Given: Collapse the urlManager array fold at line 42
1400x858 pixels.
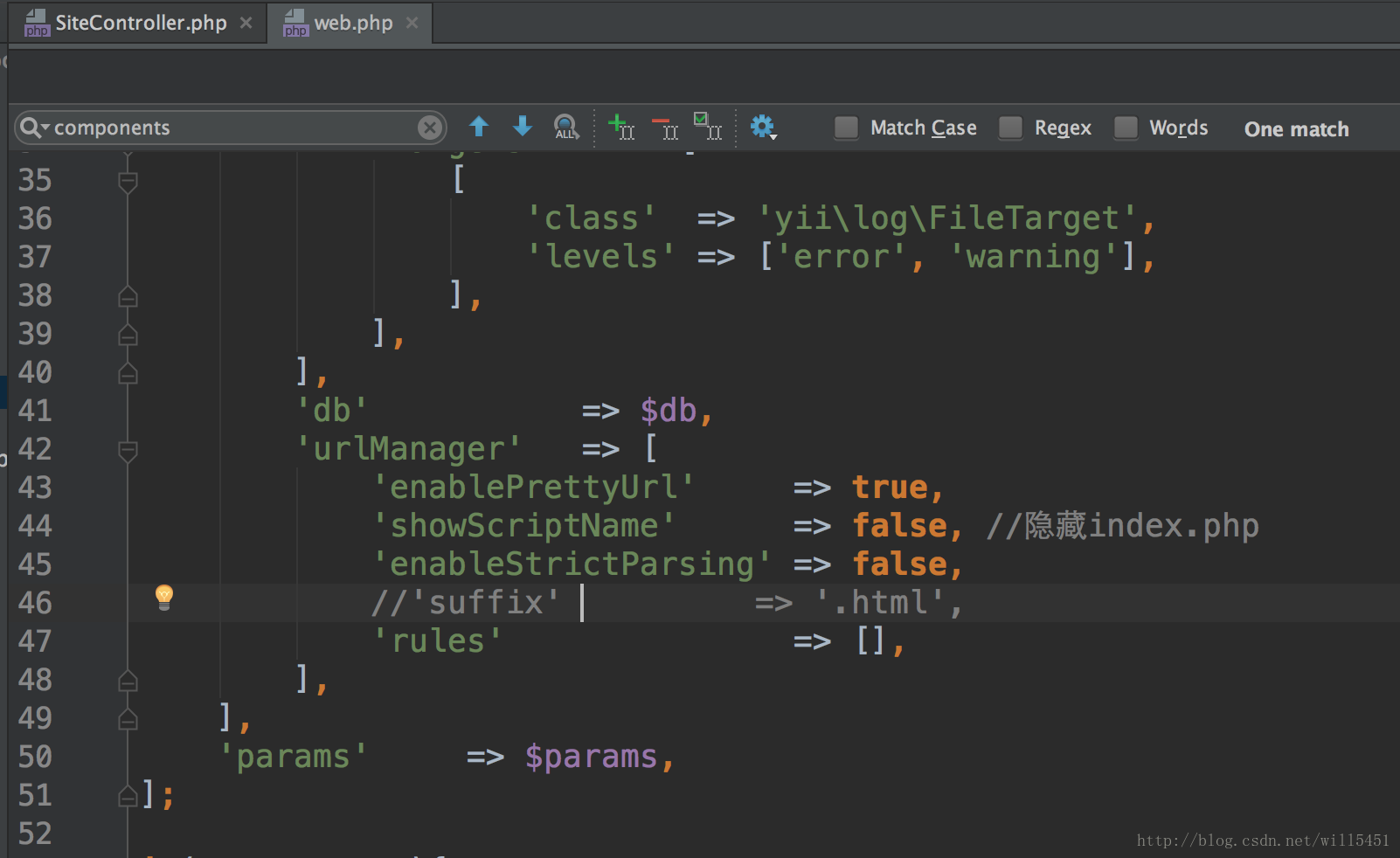Looking at the screenshot, I should point(128,451).
